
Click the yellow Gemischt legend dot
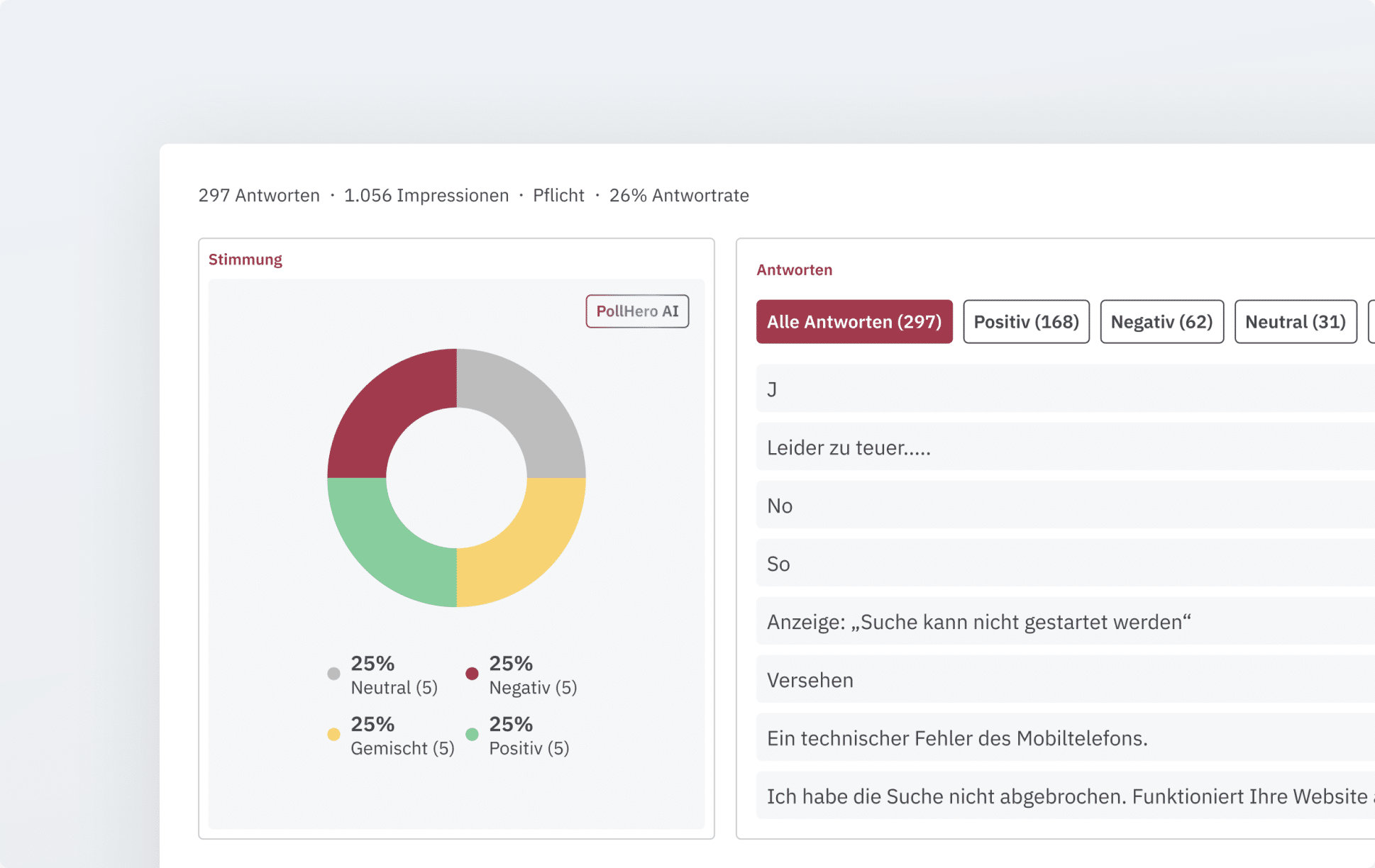click(333, 735)
